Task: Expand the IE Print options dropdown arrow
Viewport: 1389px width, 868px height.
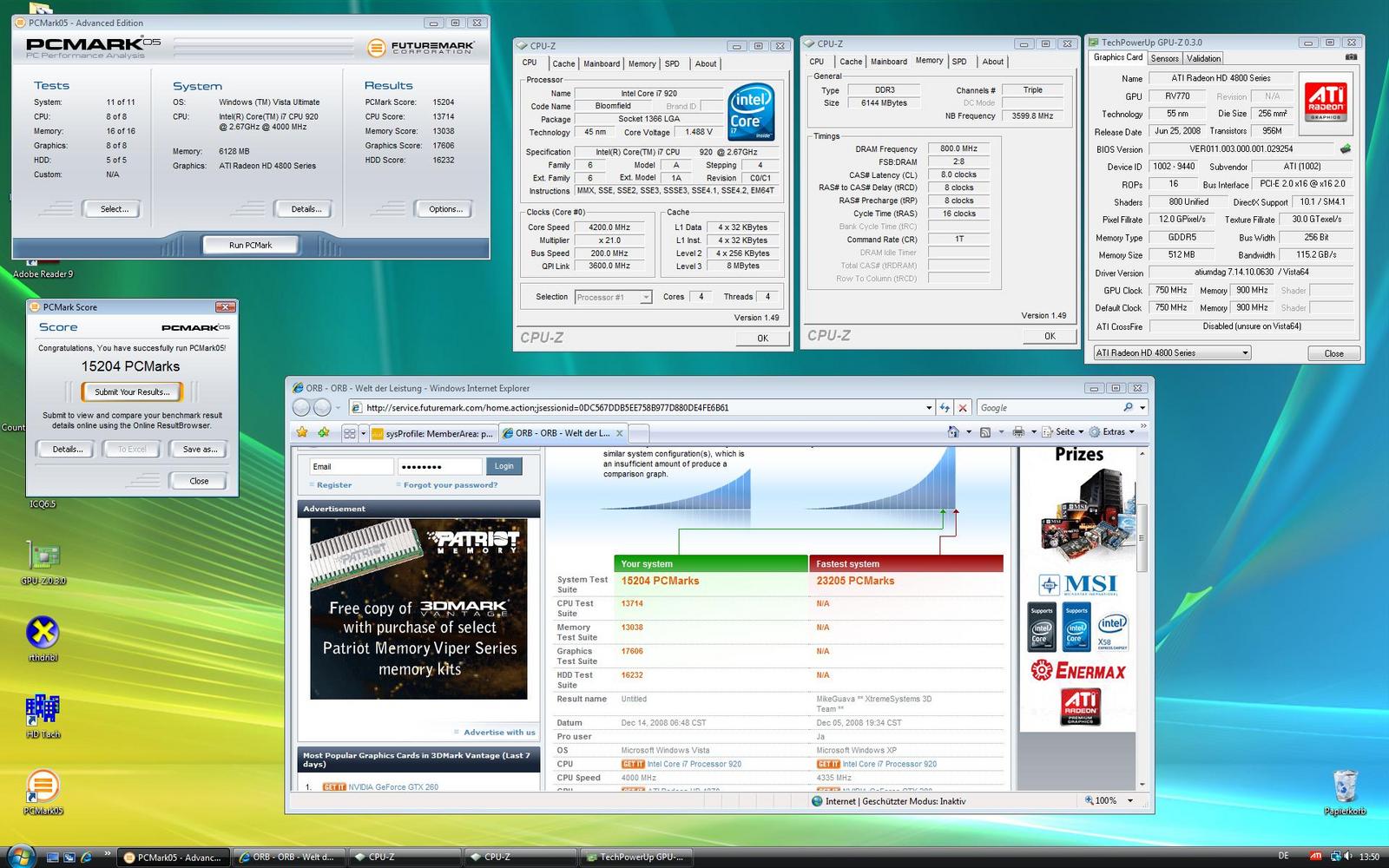Action: 1033,431
